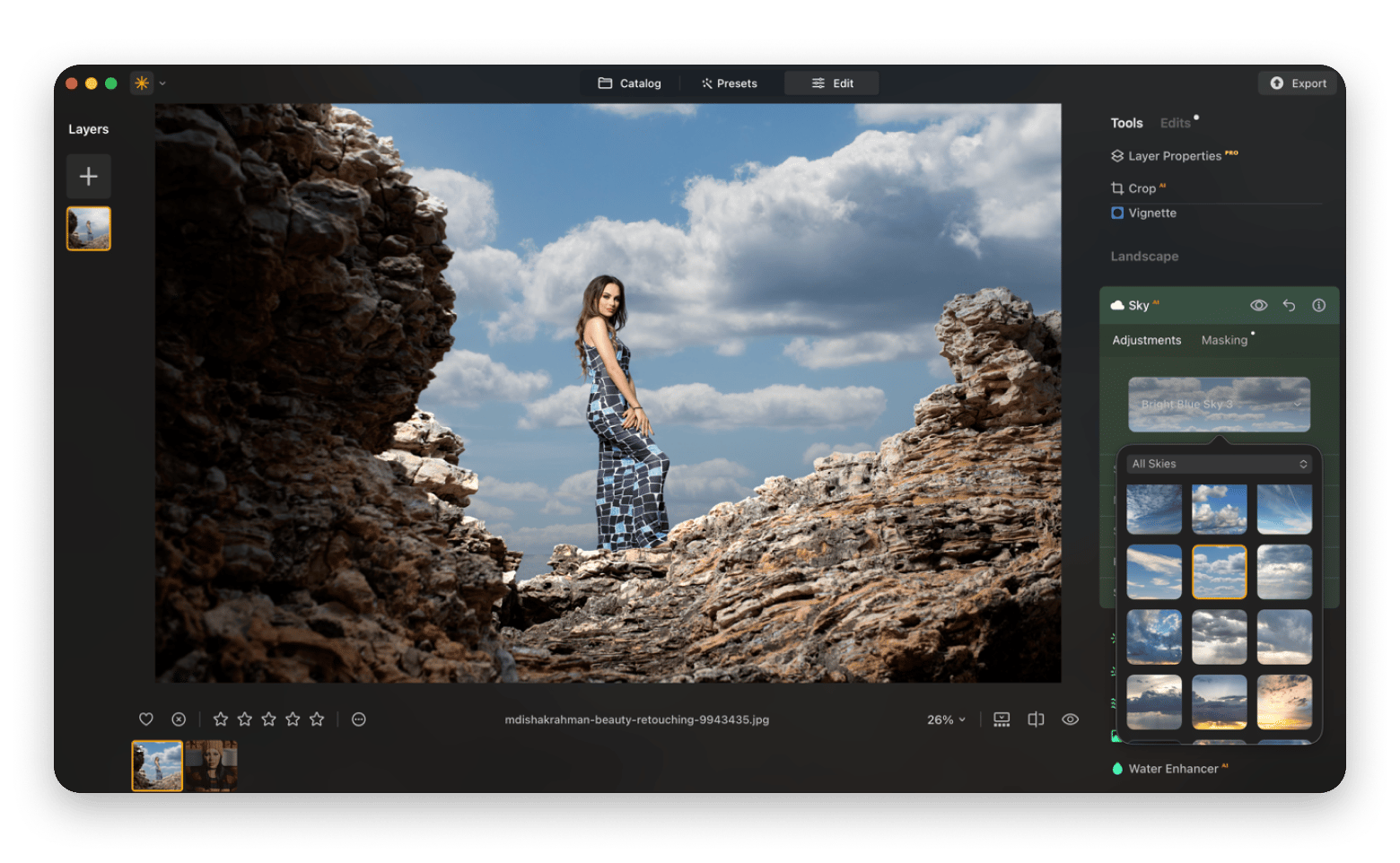Image resolution: width=1400 pixels, height=863 pixels.
Task: Show Sky tool info icon
Action: click(x=1318, y=306)
